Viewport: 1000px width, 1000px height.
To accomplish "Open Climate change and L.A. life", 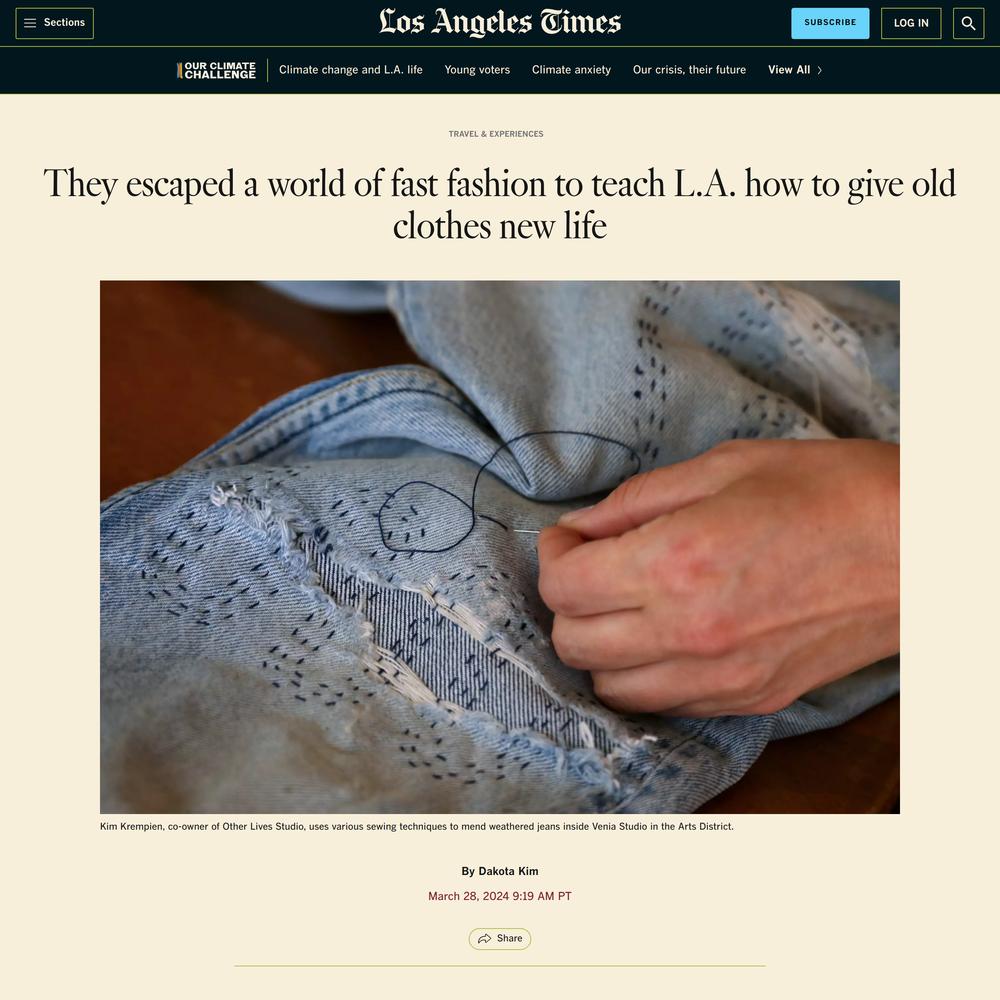I will [351, 70].
